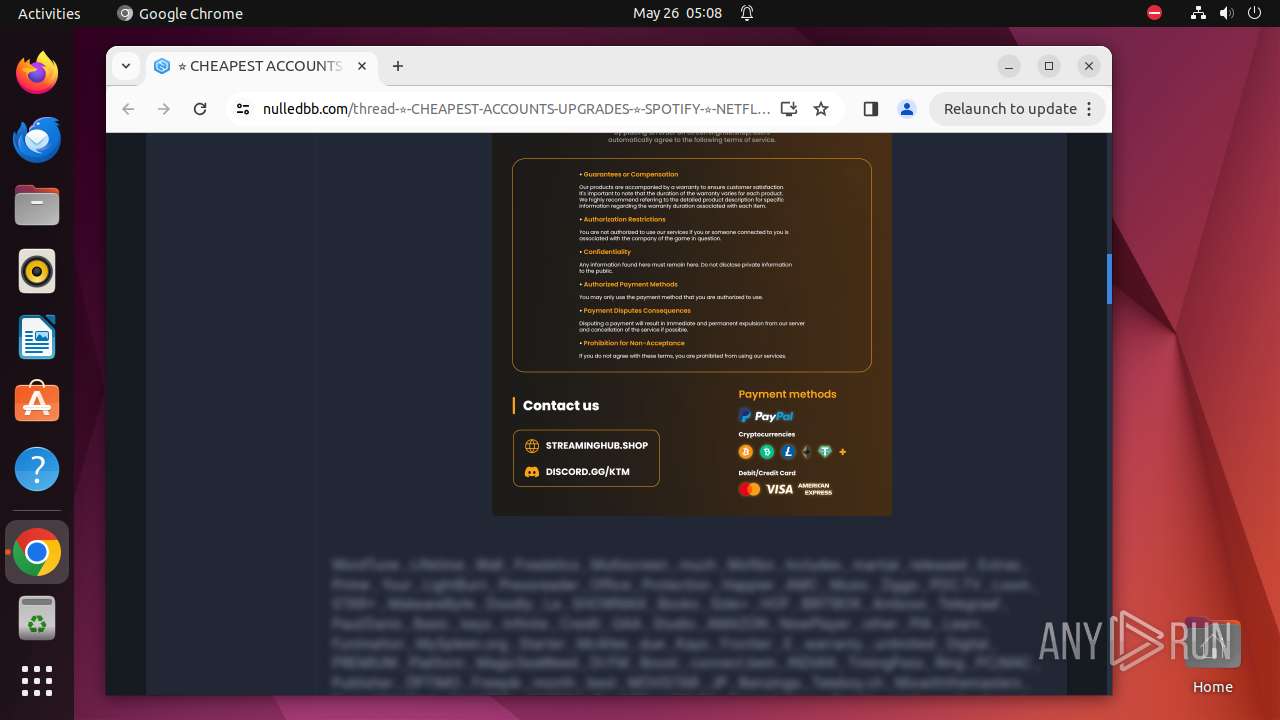The image size is (1280, 720).
Task: Open volume icon in system tray
Action: [1227, 13]
